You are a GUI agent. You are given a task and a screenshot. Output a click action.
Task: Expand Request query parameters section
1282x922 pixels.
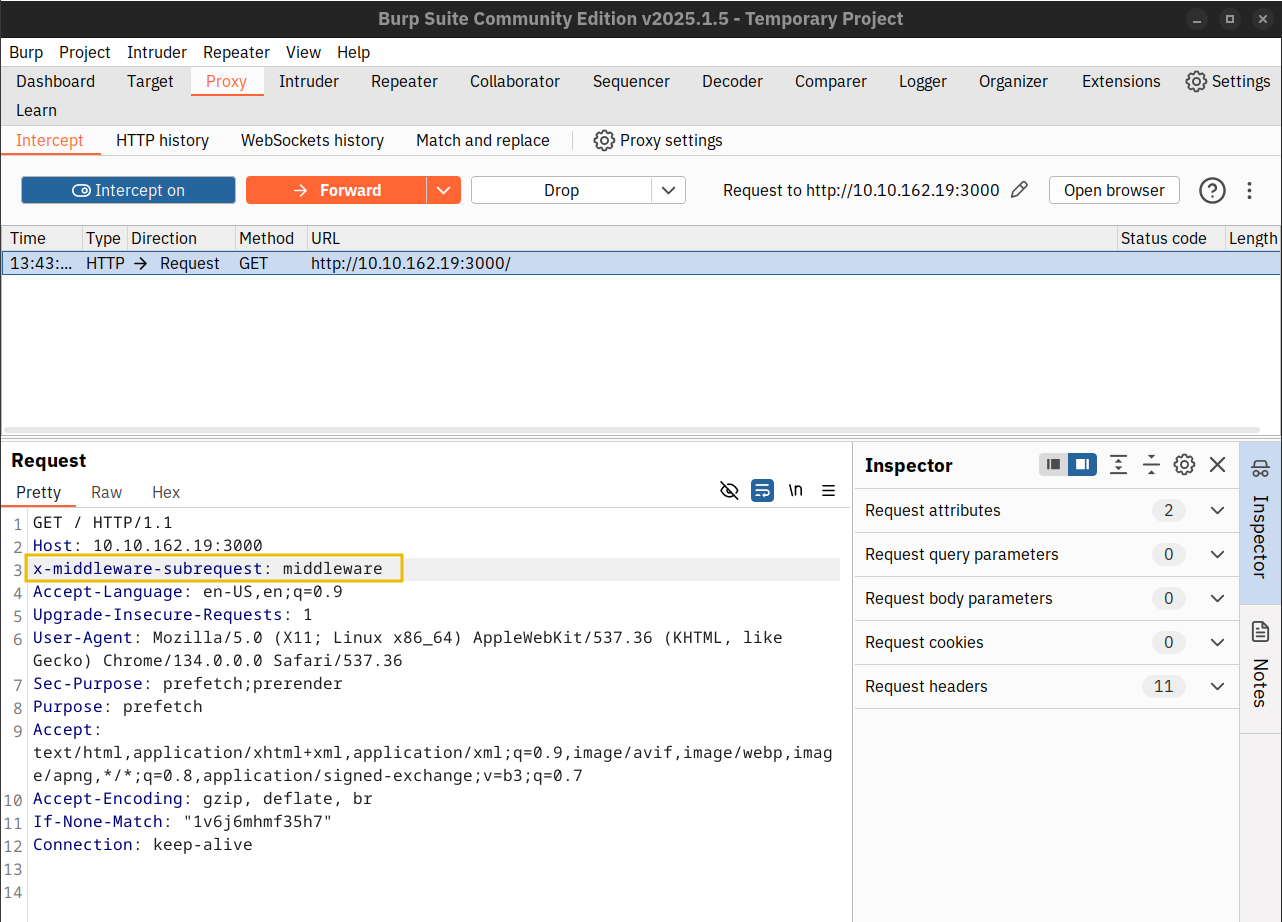point(1047,554)
